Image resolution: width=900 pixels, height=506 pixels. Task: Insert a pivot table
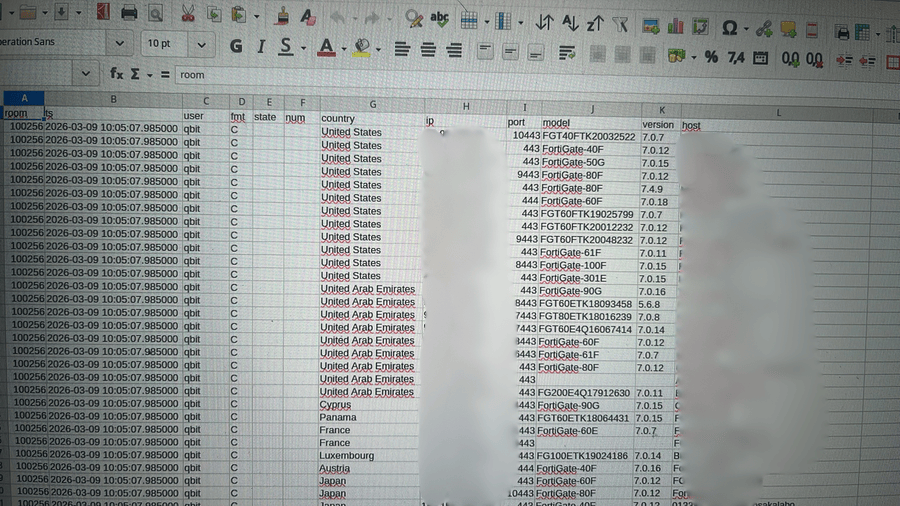[x=700, y=26]
